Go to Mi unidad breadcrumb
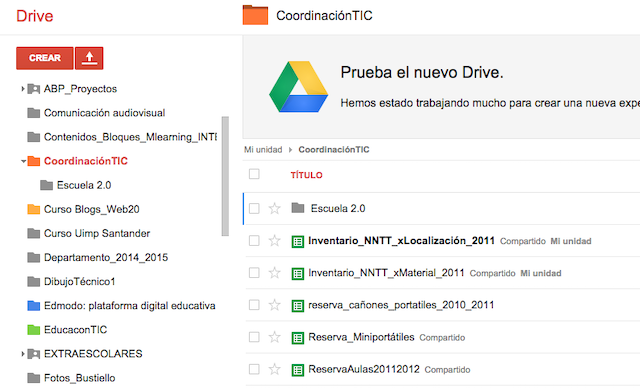This screenshot has height=388, width=640. tap(263, 150)
